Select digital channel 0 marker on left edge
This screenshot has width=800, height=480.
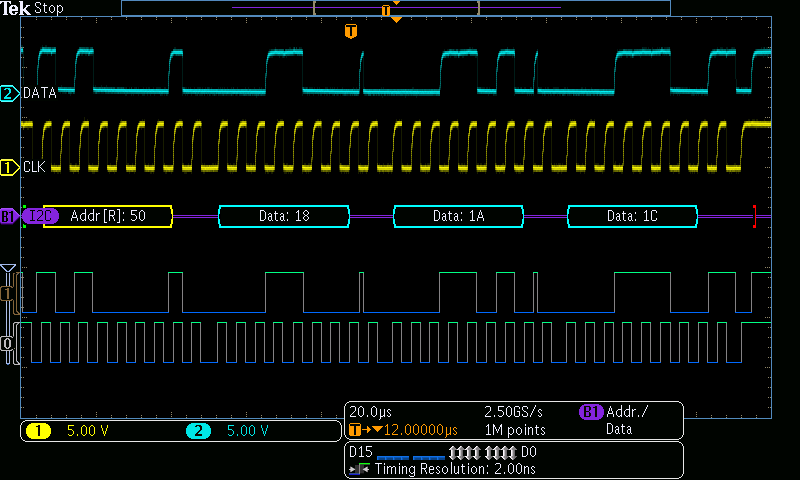7,343
